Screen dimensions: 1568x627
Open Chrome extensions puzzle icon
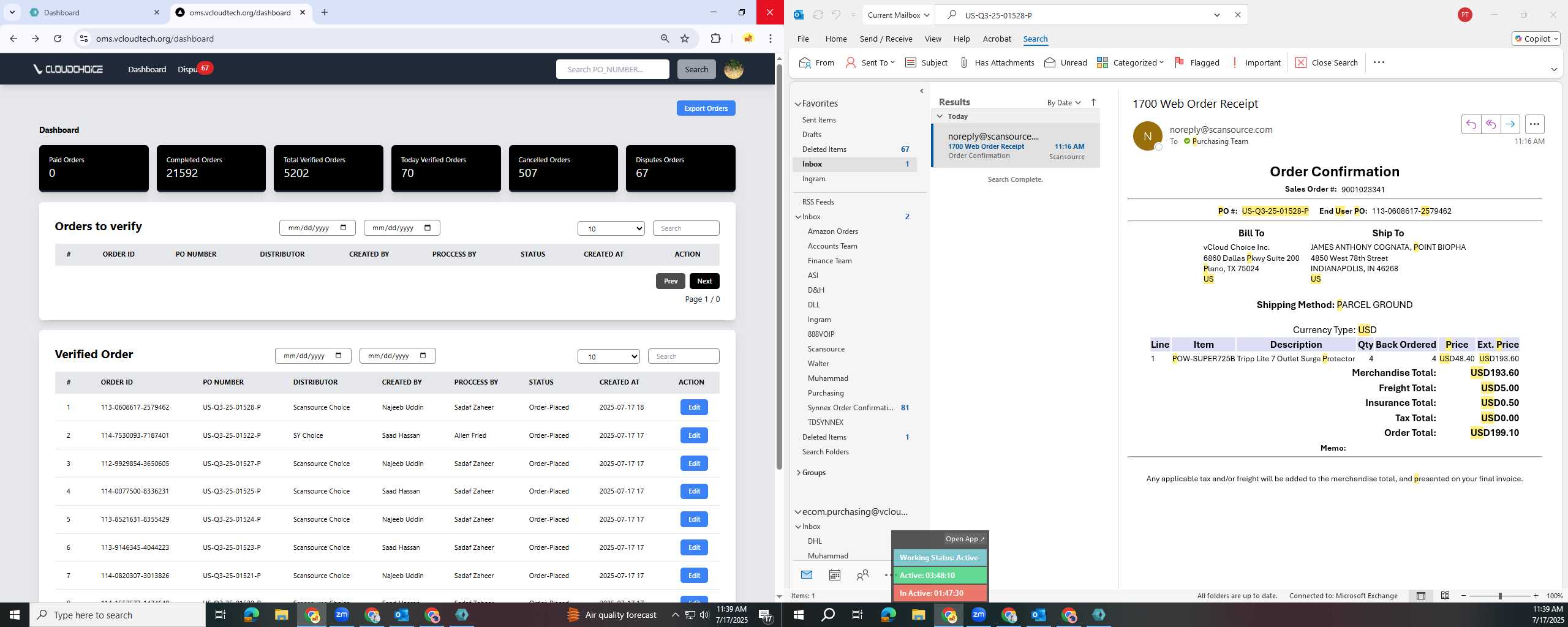[x=715, y=39]
